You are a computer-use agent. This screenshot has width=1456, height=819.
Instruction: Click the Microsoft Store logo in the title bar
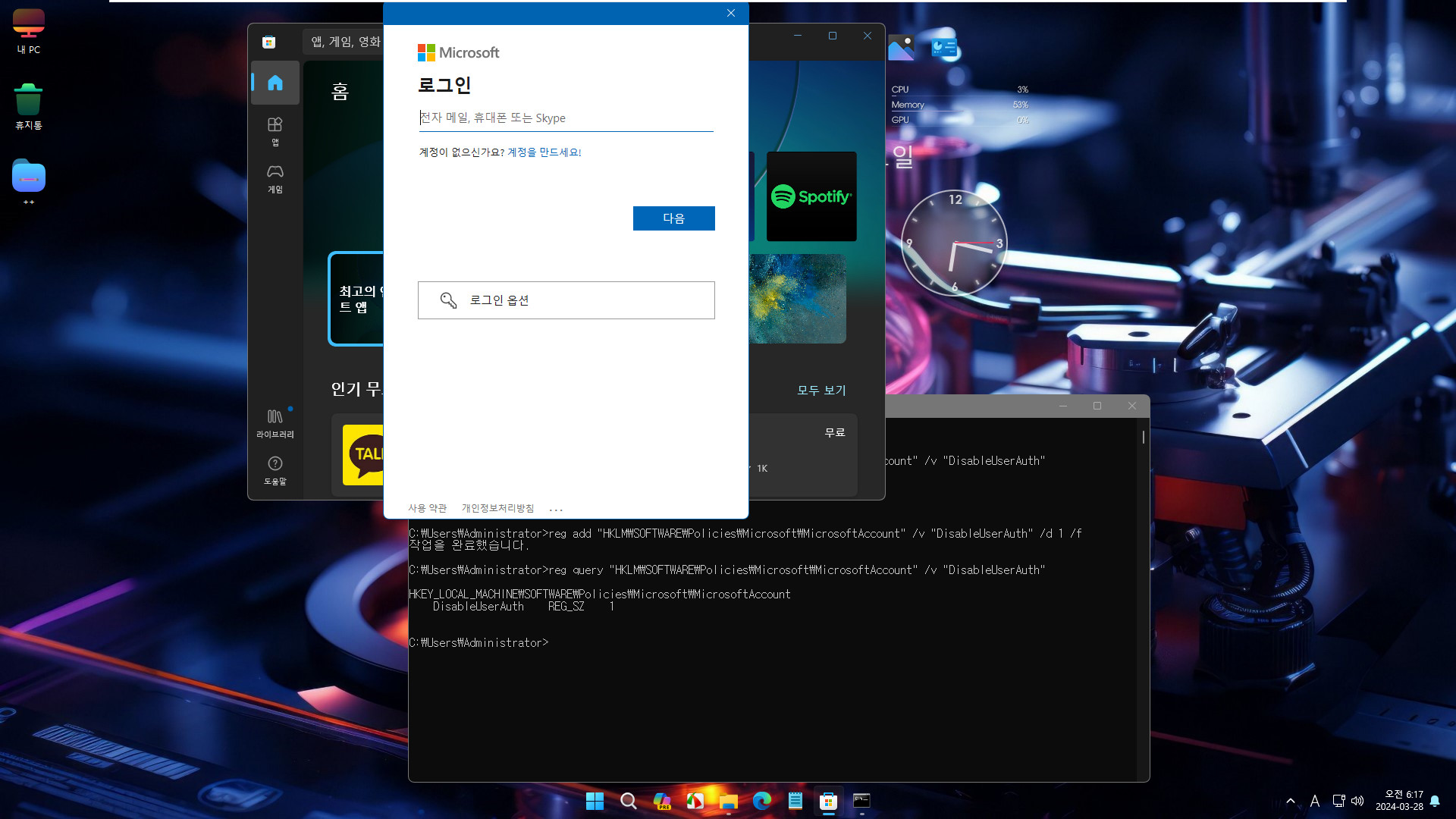[268, 42]
